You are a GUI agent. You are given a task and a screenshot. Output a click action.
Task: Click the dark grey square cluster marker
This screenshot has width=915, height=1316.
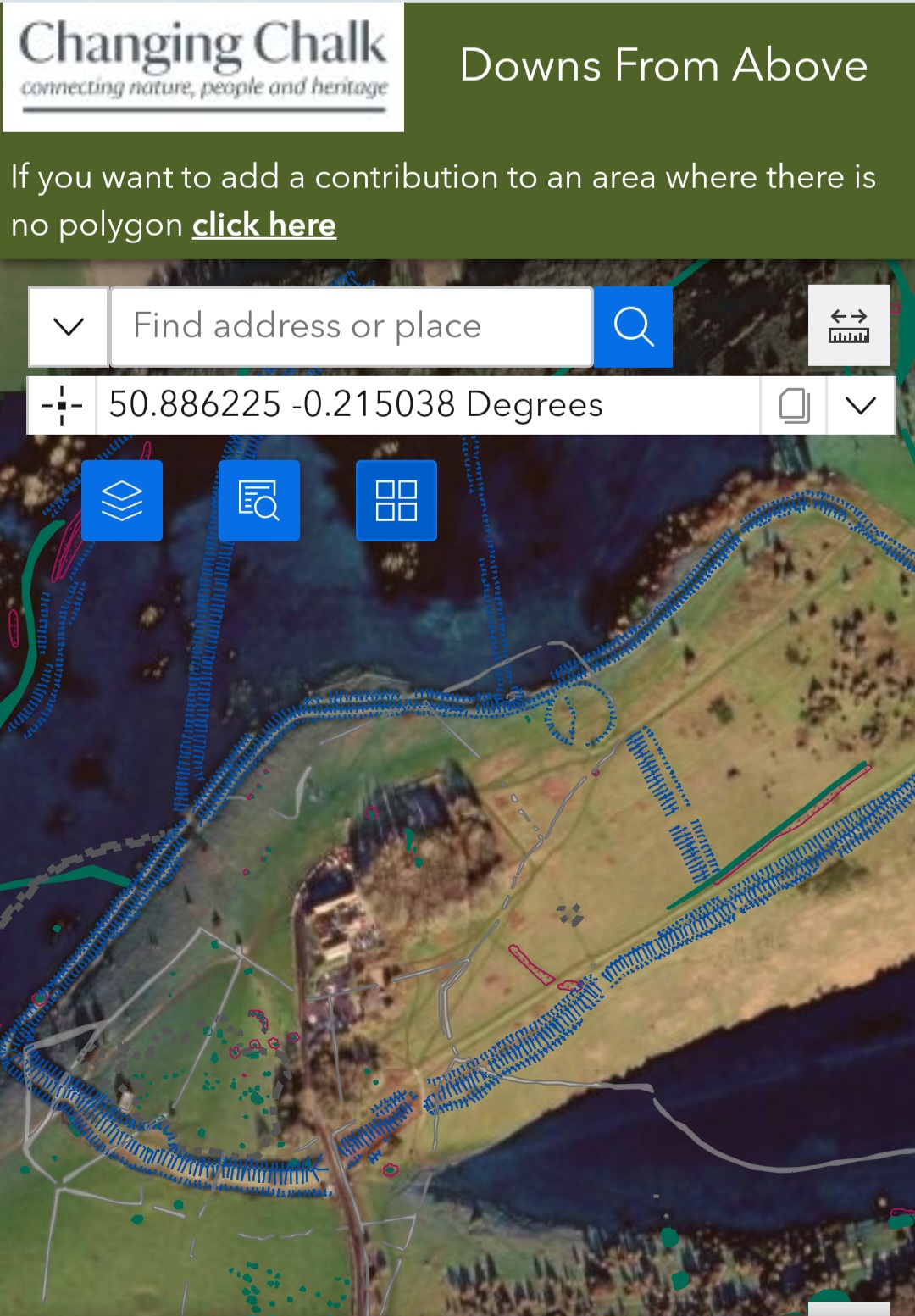point(570,914)
